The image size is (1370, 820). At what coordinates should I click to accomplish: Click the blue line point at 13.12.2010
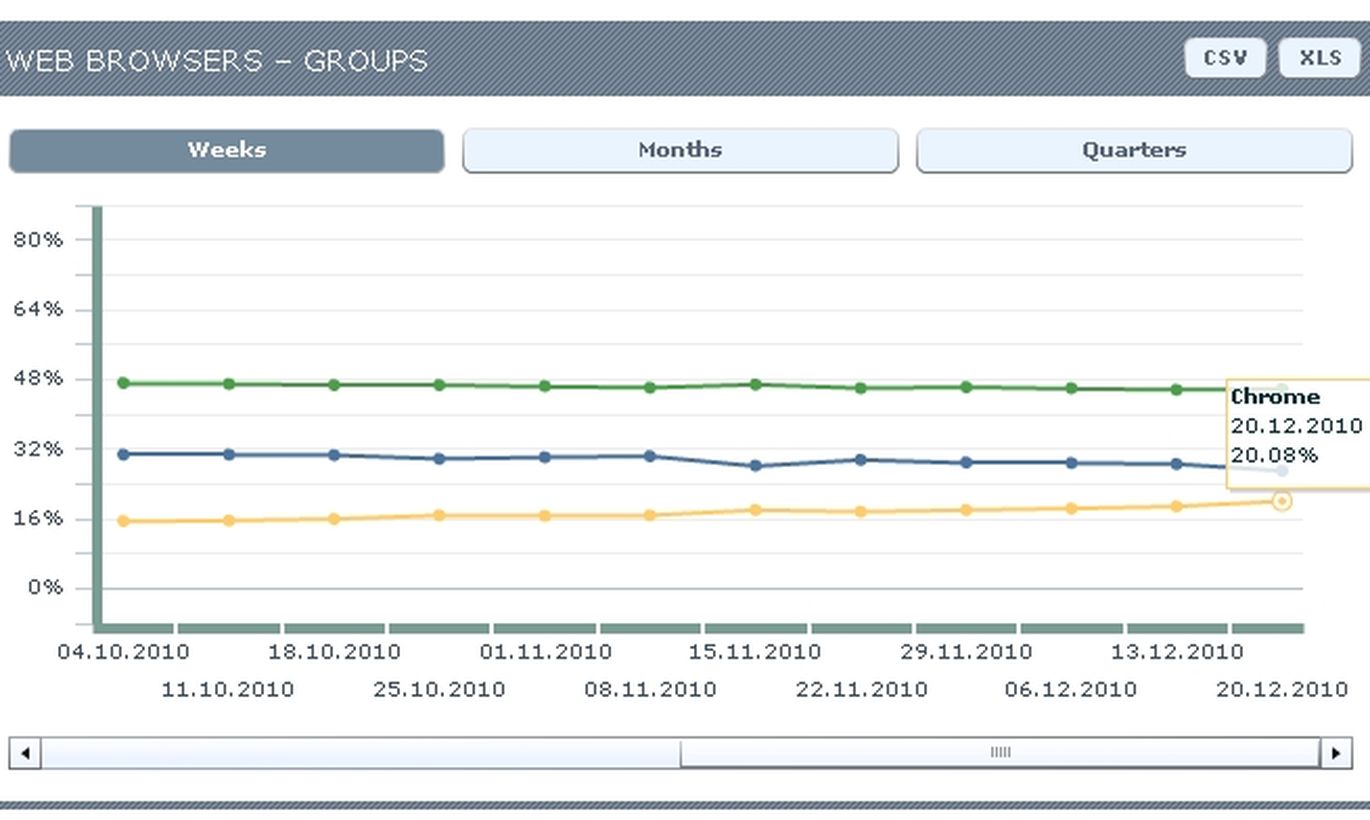pyautogui.click(x=1177, y=464)
